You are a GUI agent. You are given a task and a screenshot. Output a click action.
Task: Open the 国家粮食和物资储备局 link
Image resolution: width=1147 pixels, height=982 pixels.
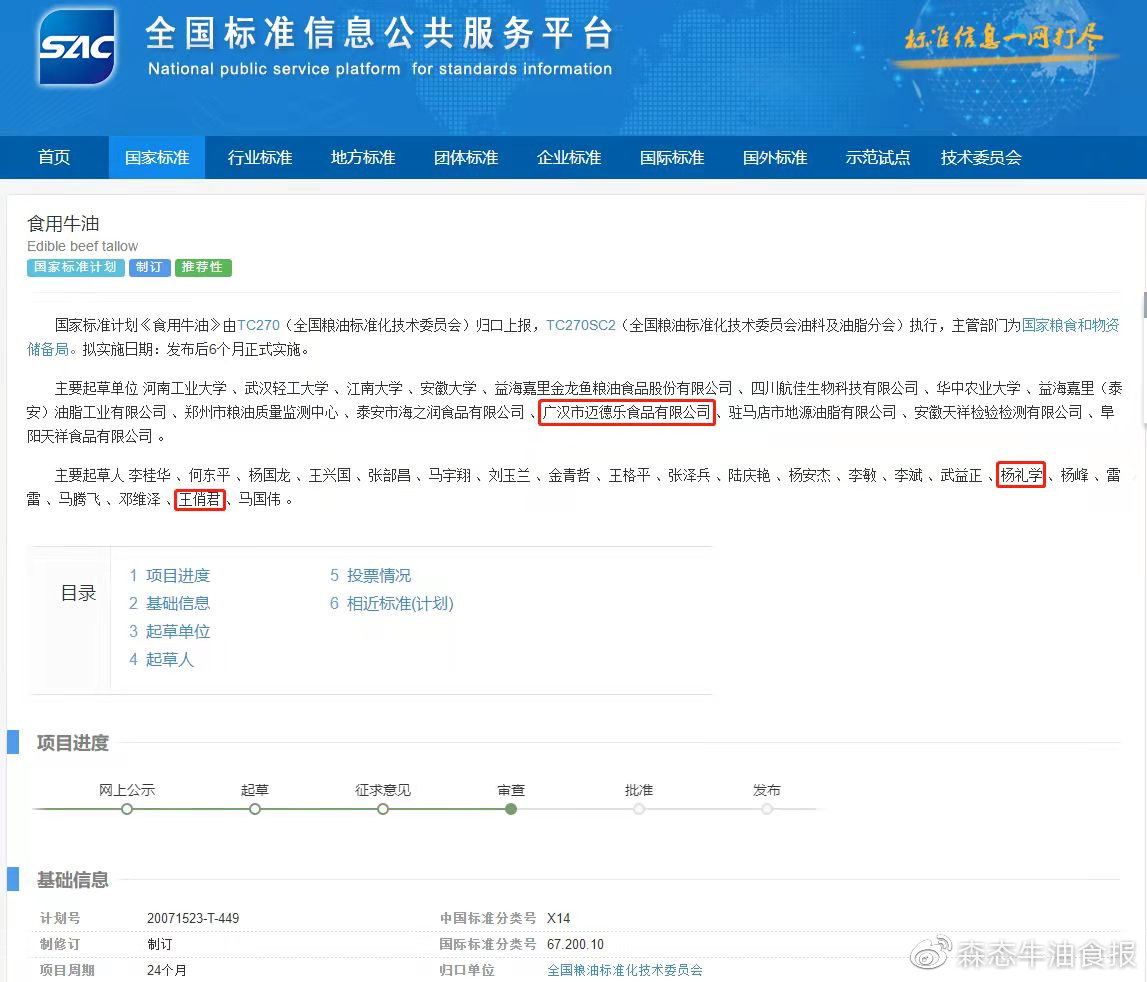point(1070,325)
